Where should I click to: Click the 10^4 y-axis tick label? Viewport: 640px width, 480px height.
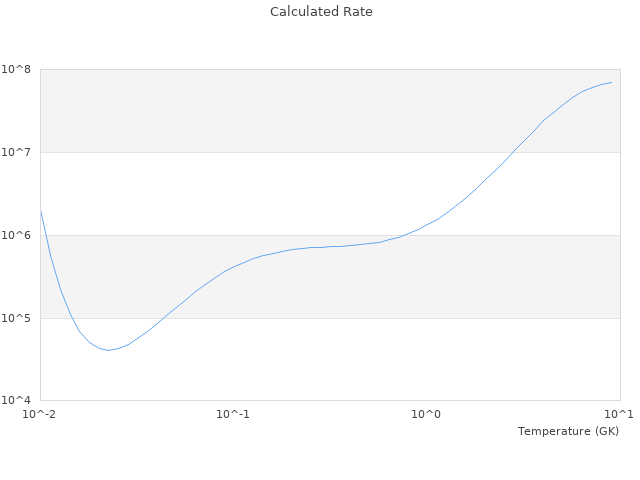(x=16, y=401)
